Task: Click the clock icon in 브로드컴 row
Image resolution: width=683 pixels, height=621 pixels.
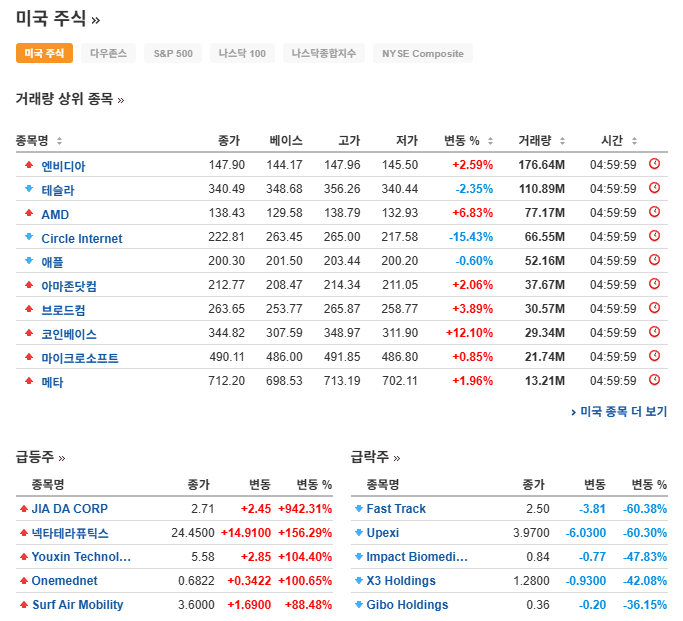Action: pyautogui.click(x=654, y=307)
